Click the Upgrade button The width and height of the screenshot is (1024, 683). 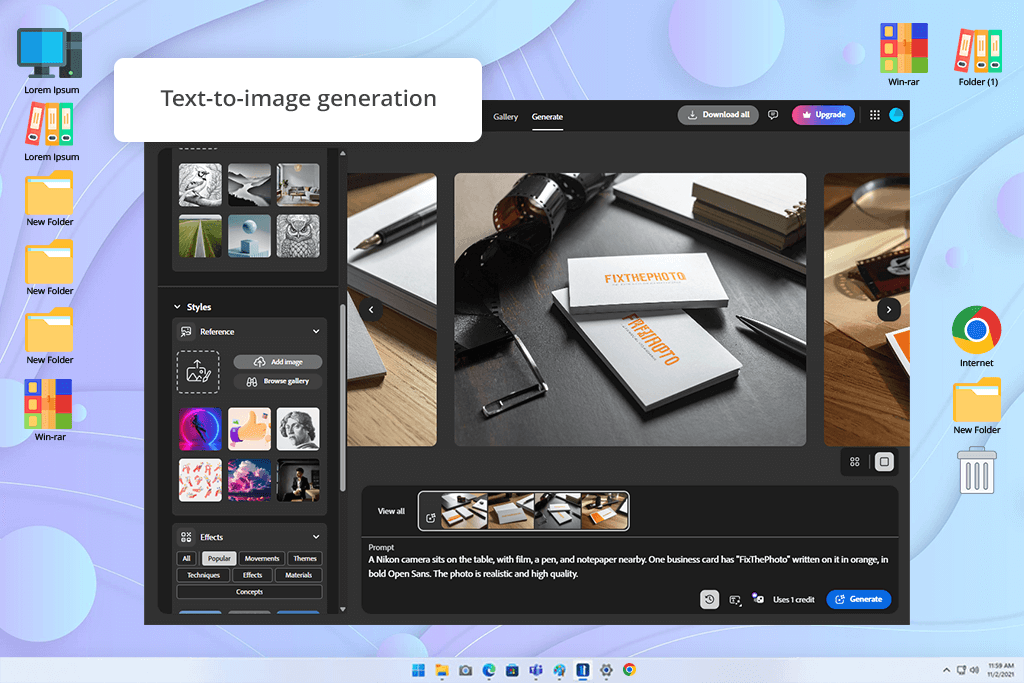pos(823,115)
